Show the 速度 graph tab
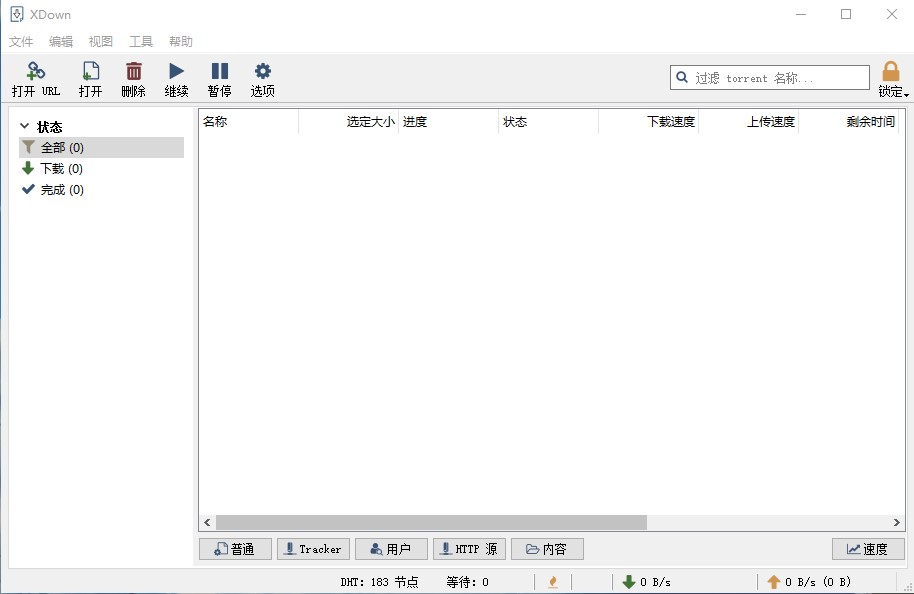This screenshot has height=594, width=914. point(868,549)
